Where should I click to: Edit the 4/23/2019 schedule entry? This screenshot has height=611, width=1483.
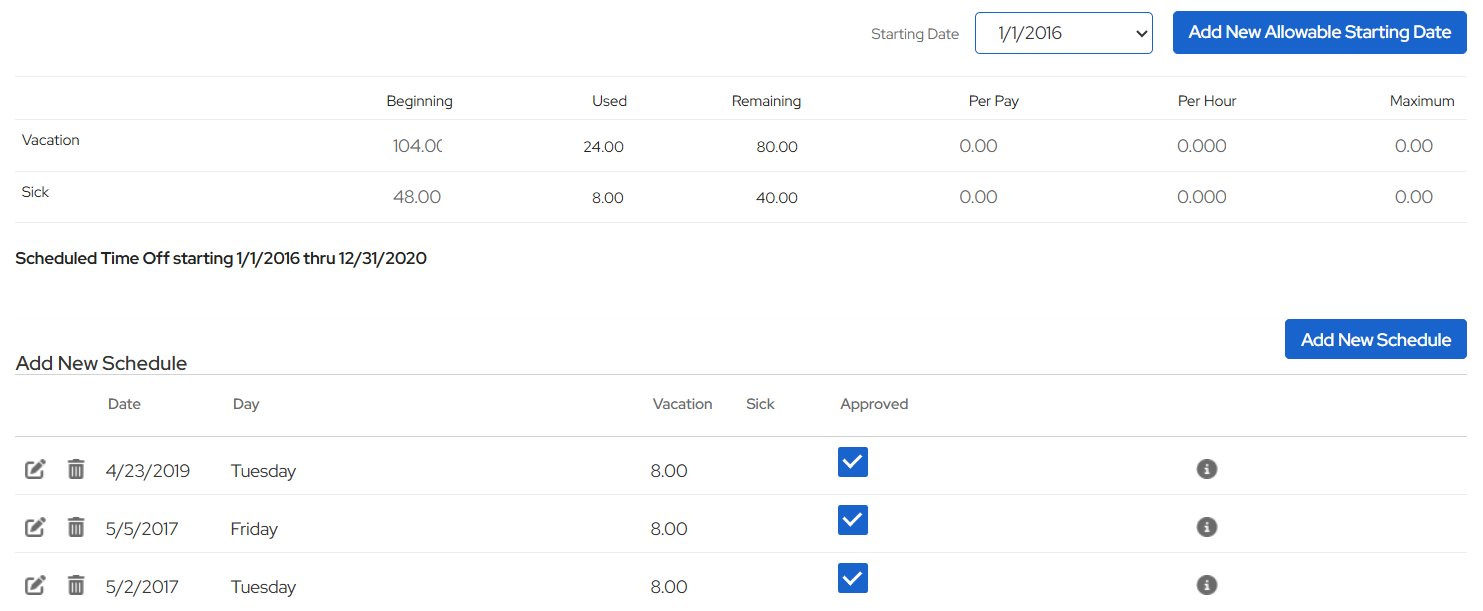(x=35, y=469)
